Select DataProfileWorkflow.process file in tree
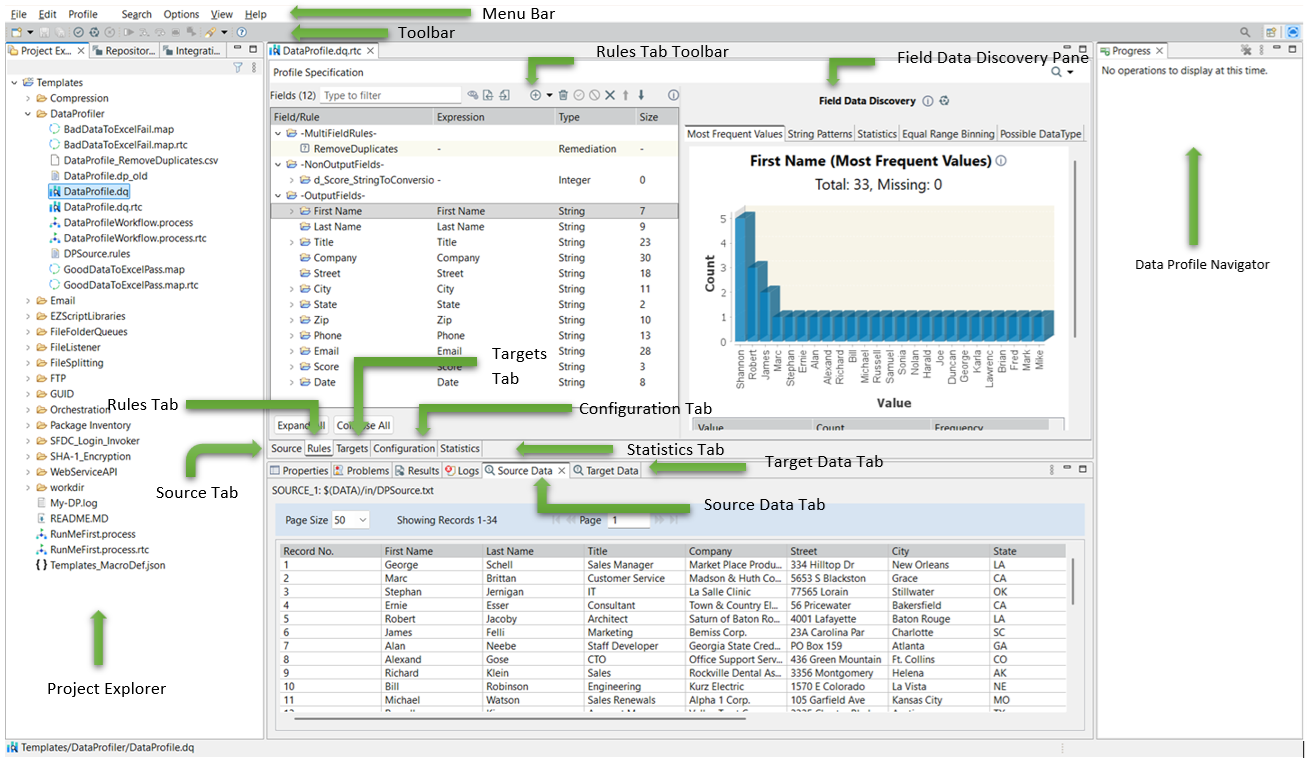Screen dimensions: 1313x762 128,223
